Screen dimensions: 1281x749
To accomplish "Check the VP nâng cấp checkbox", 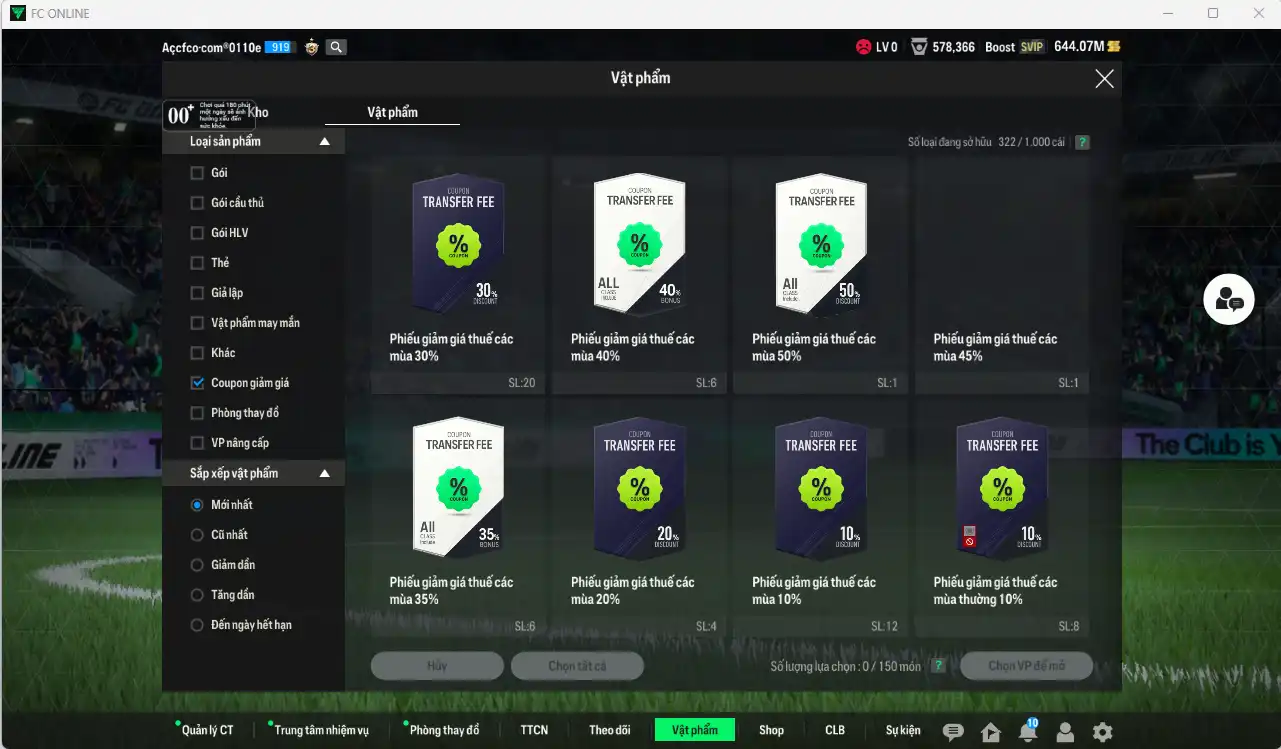I will click(197, 443).
